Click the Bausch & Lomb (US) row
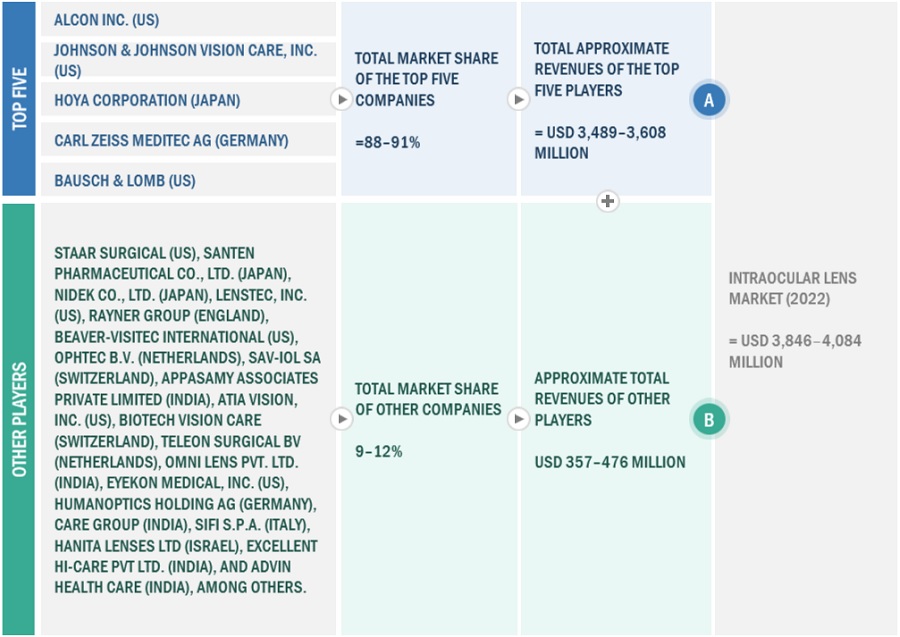900x637 pixels. click(x=125, y=181)
